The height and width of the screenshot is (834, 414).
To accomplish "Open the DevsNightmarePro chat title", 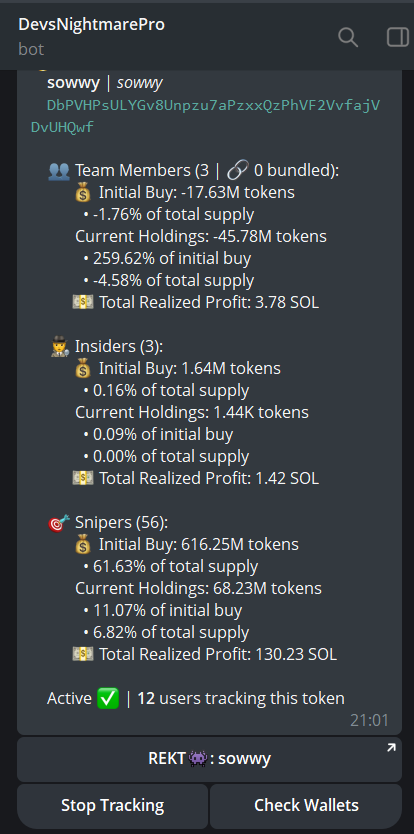I will [92, 24].
